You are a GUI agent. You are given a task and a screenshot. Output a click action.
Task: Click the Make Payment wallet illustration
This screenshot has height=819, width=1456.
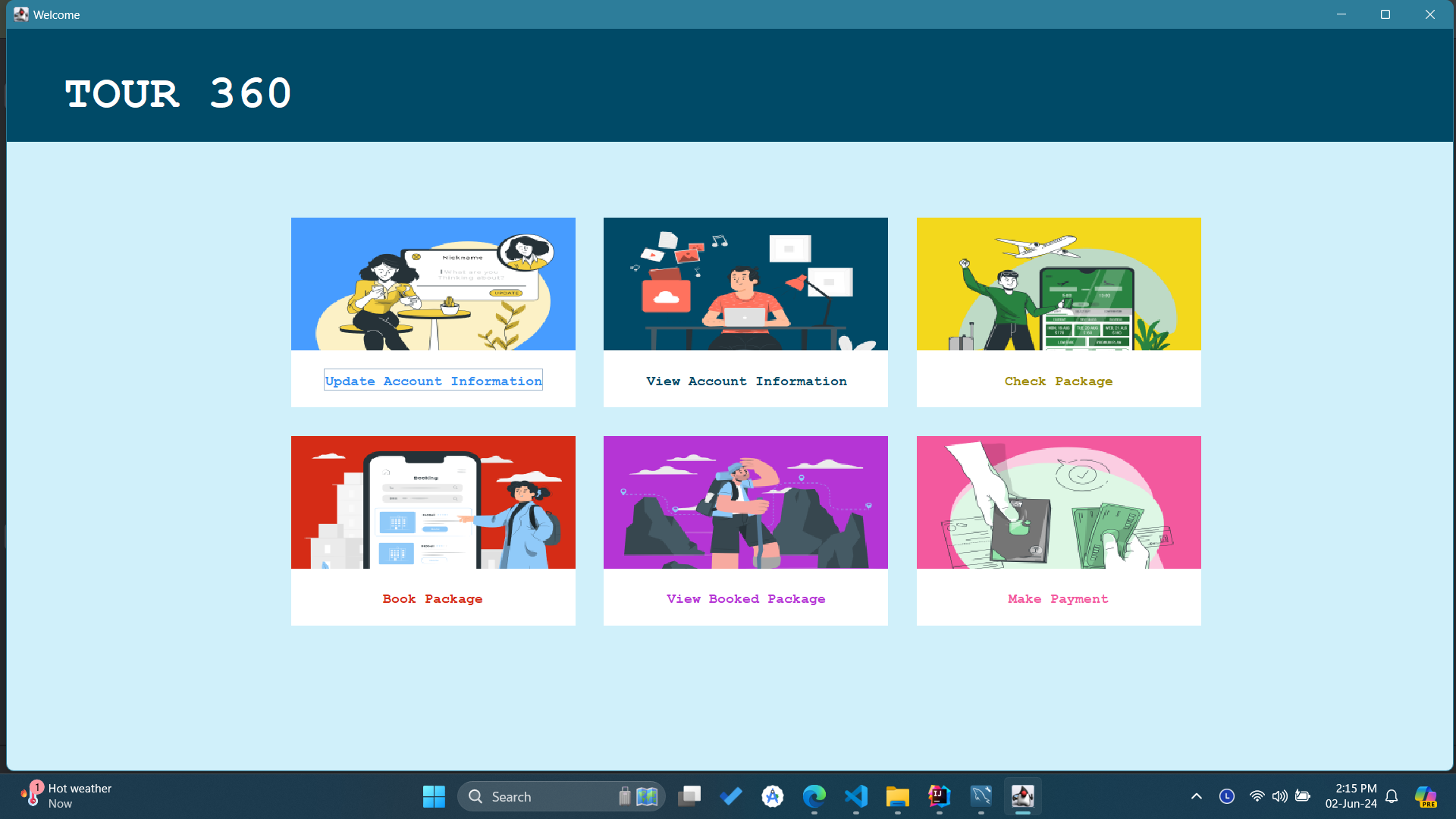coord(1059,502)
